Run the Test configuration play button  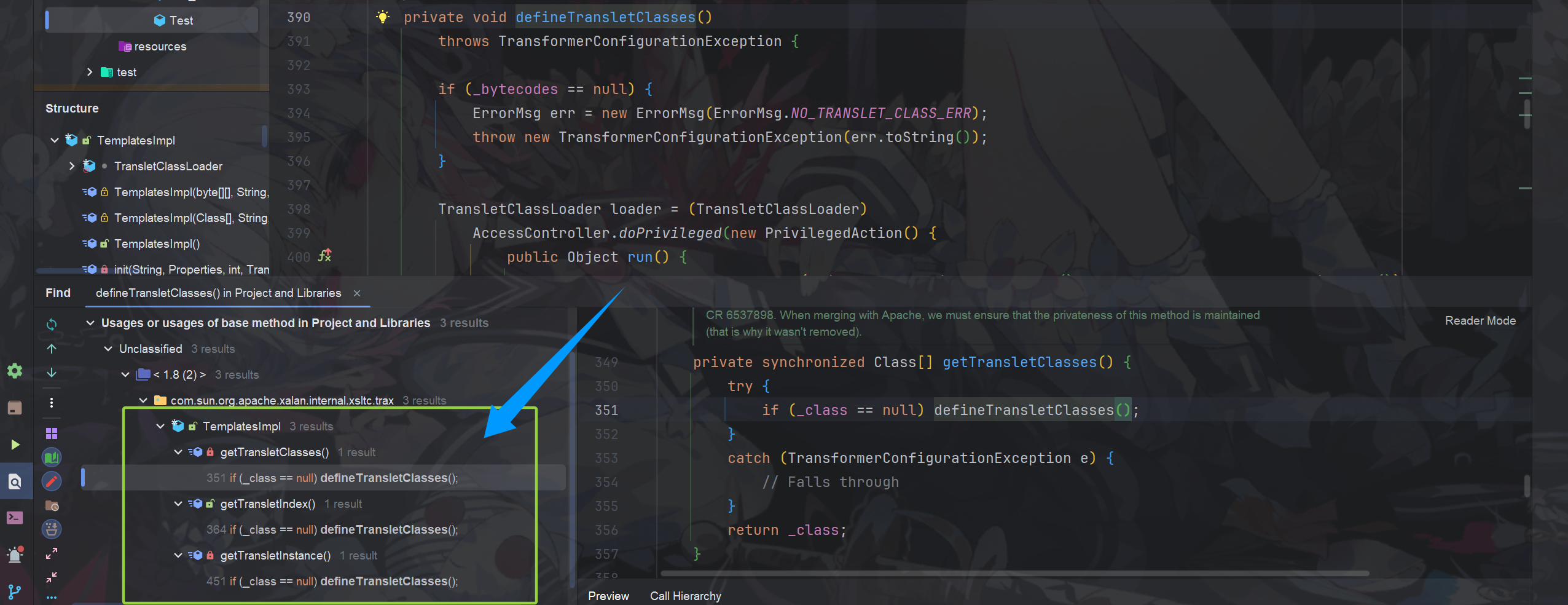[x=15, y=445]
